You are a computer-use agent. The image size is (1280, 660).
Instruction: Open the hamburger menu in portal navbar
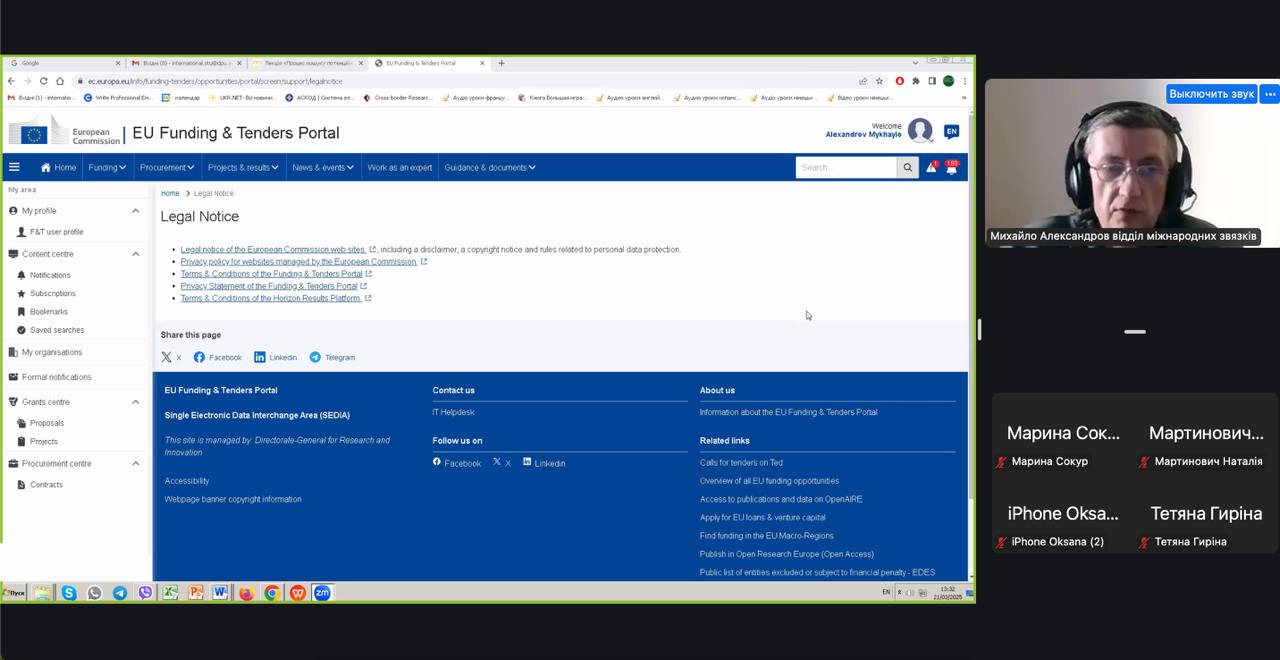(x=14, y=167)
